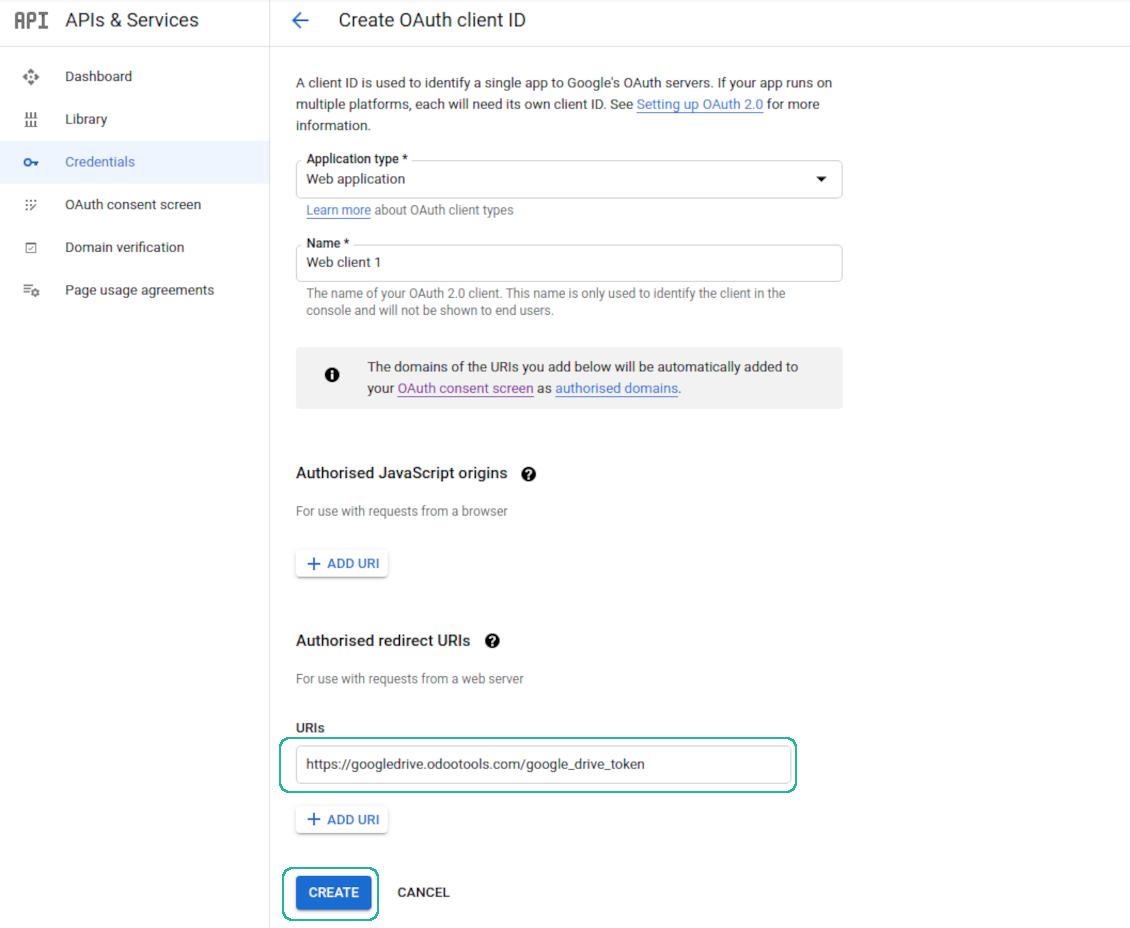Screen dimensions: 1130x928
Task: Click the Library icon in sidebar
Action: pos(31,120)
